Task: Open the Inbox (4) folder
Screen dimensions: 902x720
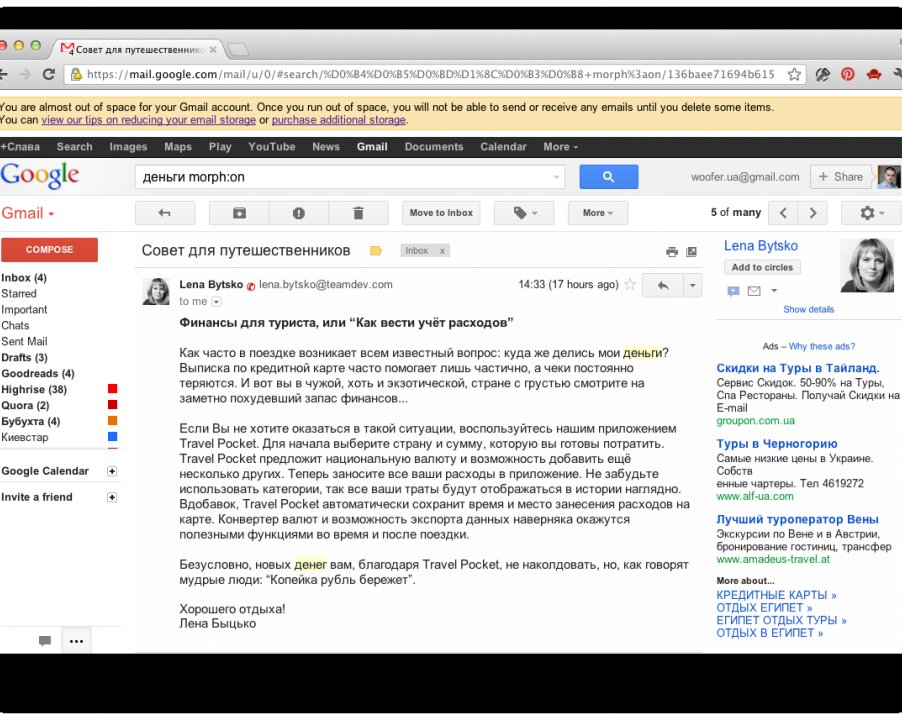Action: pos(24,278)
